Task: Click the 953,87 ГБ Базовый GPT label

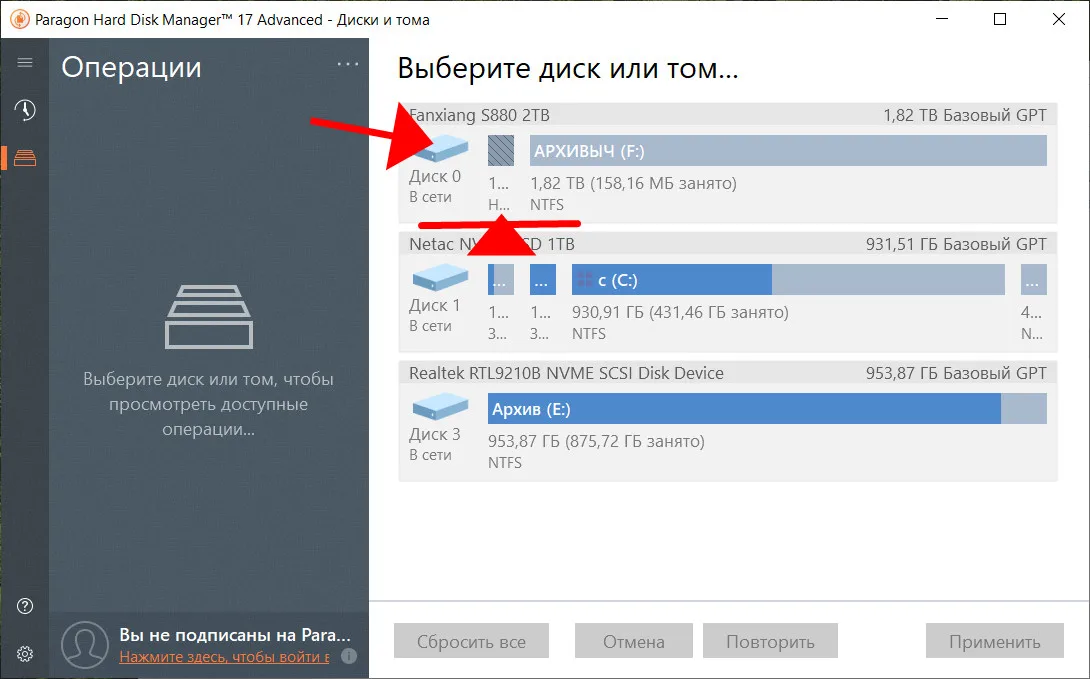Action: [956, 373]
